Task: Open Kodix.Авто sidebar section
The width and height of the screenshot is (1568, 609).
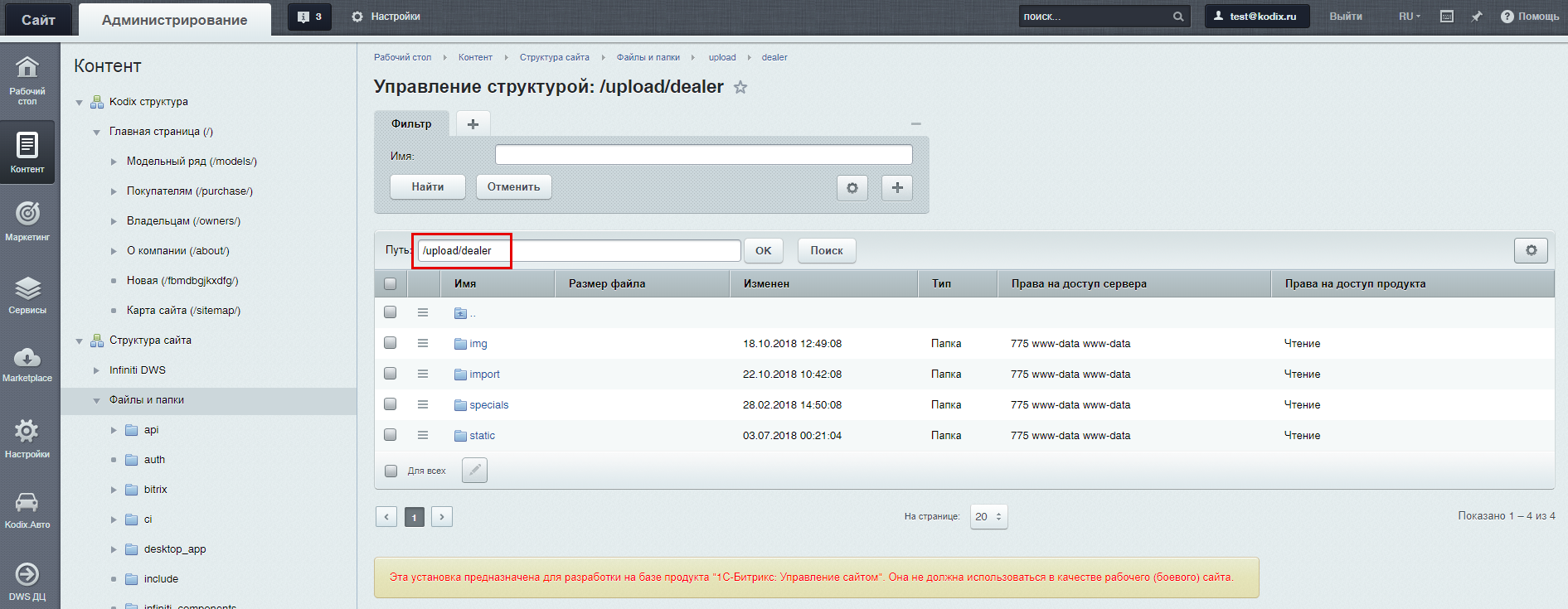Action: (x=27, y=510)
